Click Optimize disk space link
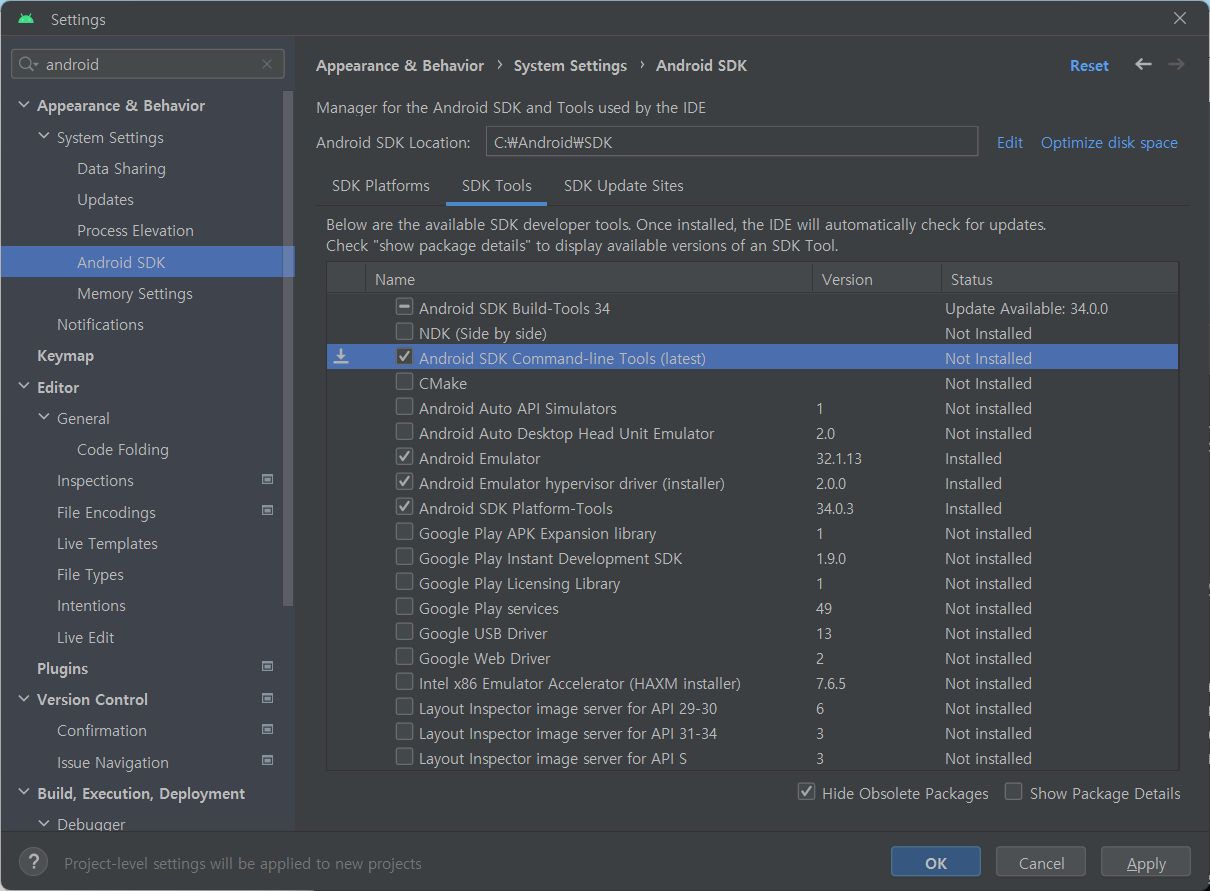1210x891 pixels. [1109, 142]
